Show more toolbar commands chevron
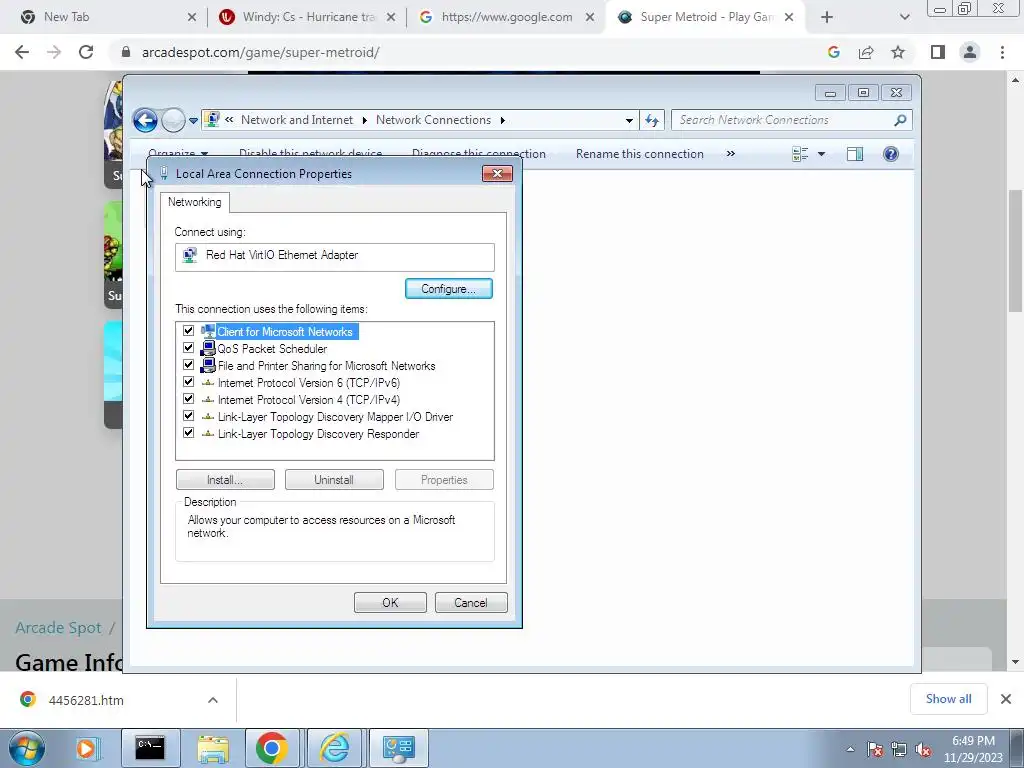 [x=731, y=153]
